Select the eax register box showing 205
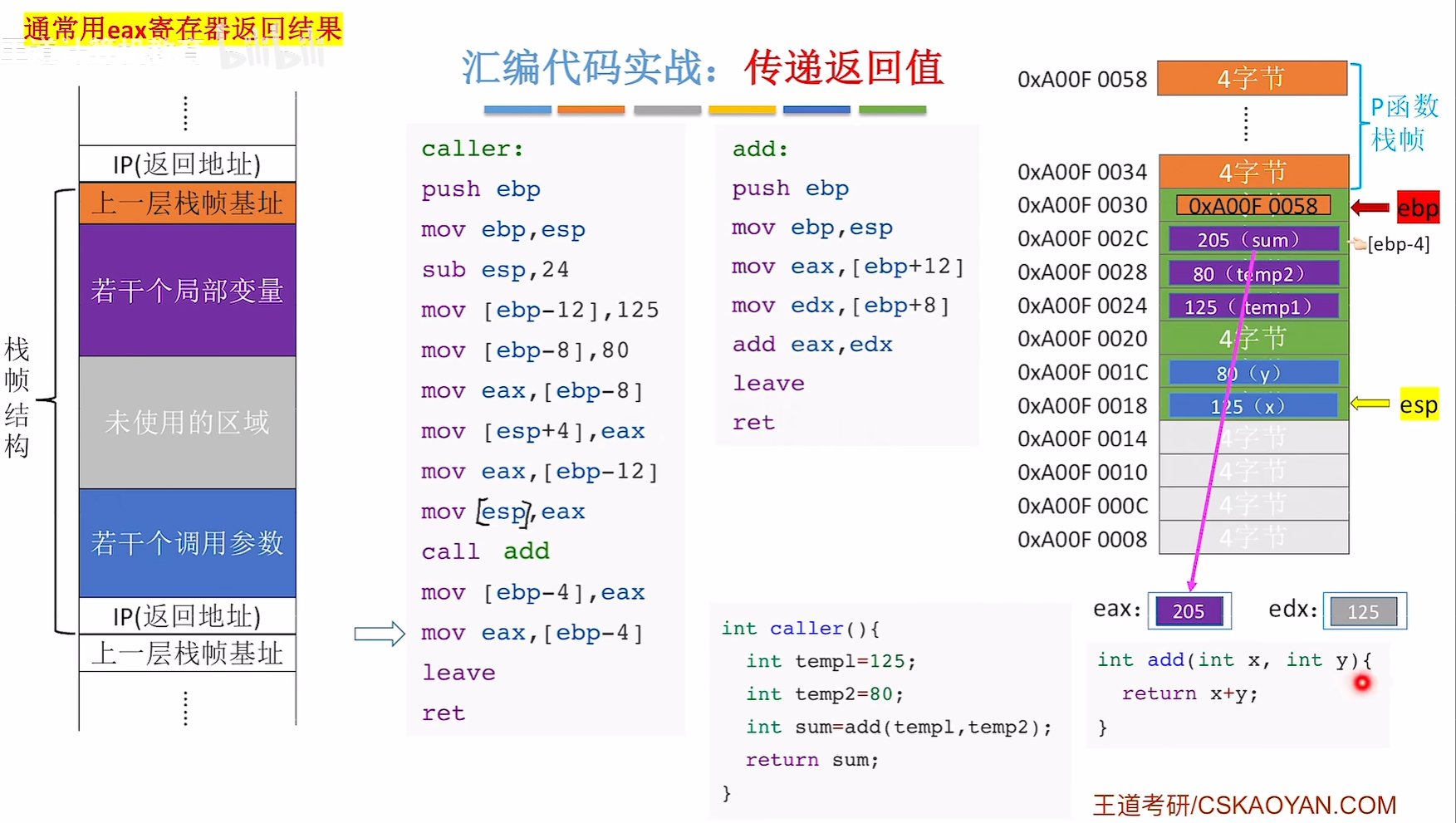The width and height of the screenshot is (1456, 823). (1189, 611)
